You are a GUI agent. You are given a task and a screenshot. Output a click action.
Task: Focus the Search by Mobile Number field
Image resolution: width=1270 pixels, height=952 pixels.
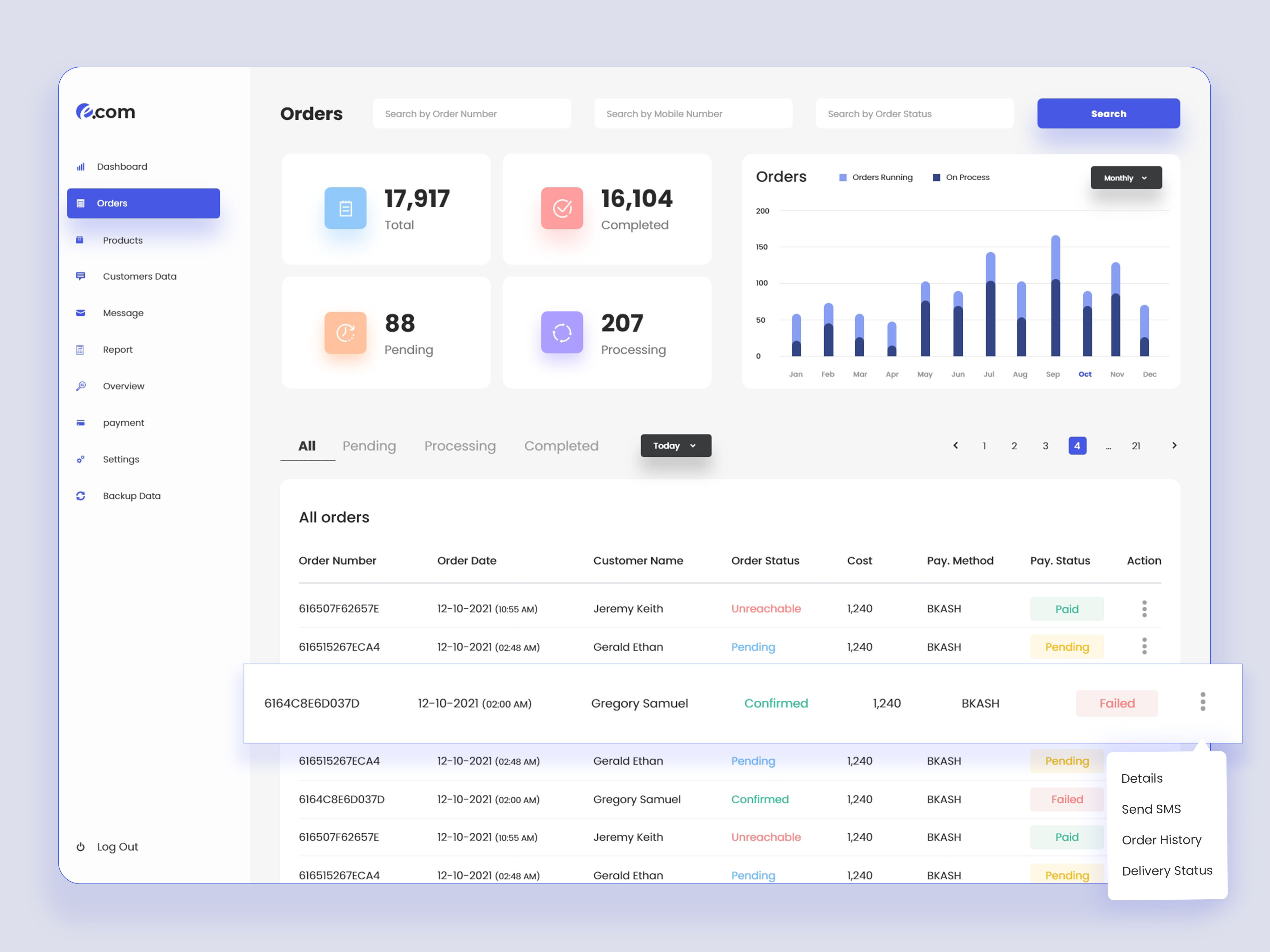coord(693,114)
